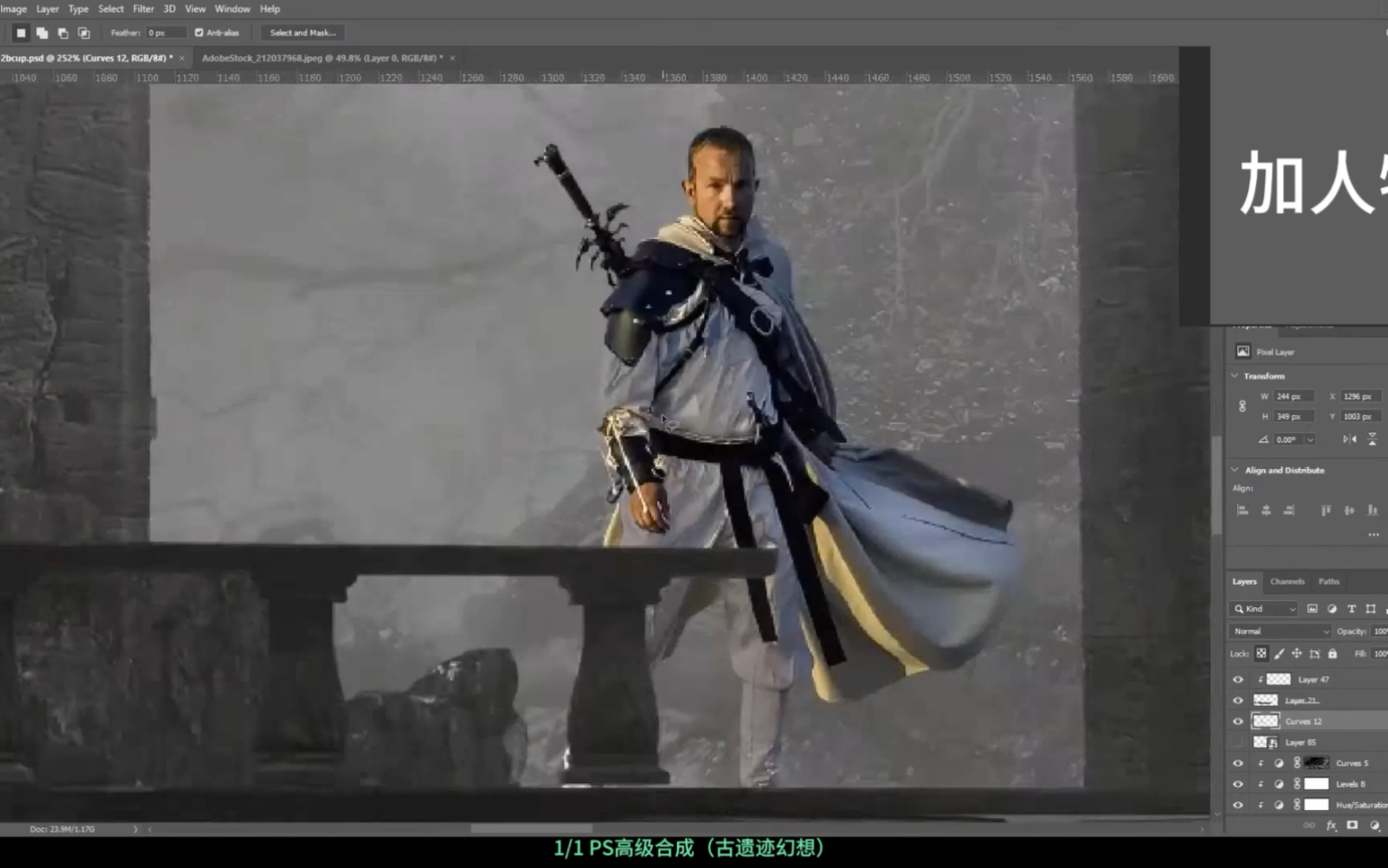
Task: Filter layers by type layers icon
Action: [1351, 609]
